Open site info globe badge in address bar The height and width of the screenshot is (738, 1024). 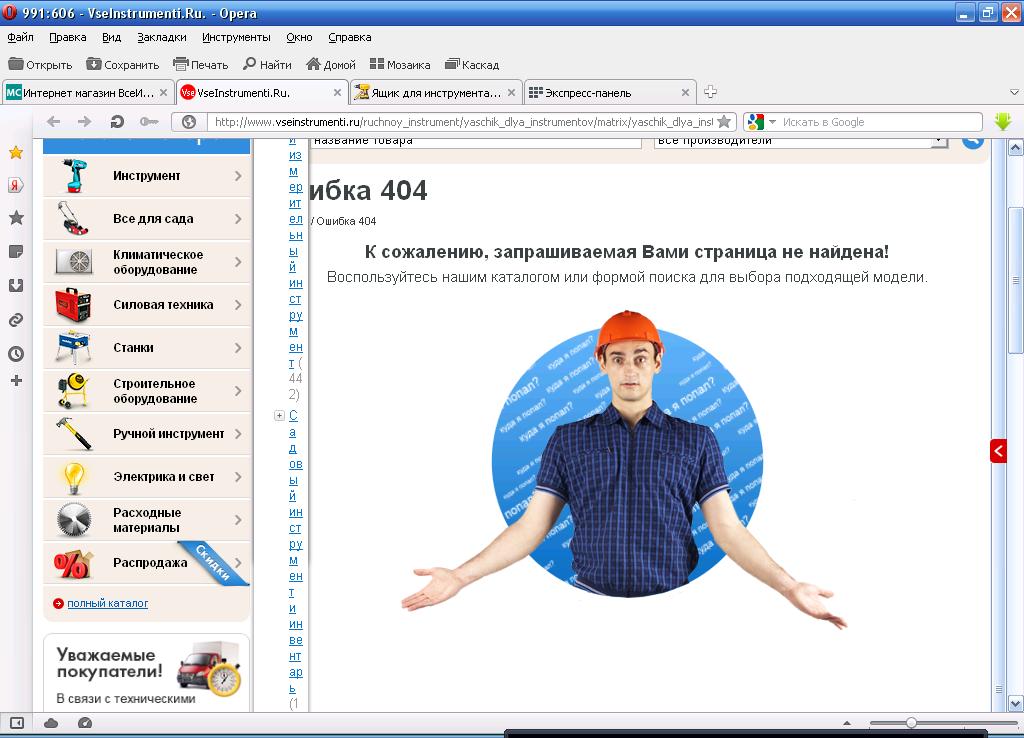(x=189, y=122)
